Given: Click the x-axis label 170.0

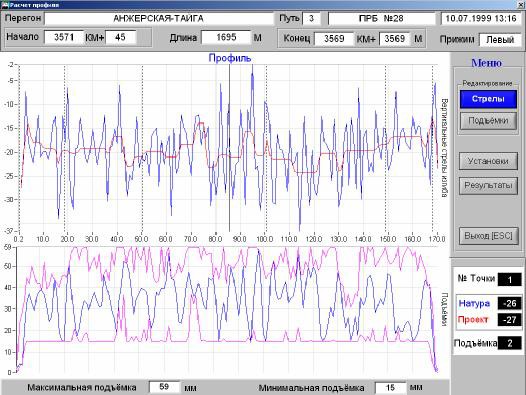Looking at the screenshot, I should [437, 239].
